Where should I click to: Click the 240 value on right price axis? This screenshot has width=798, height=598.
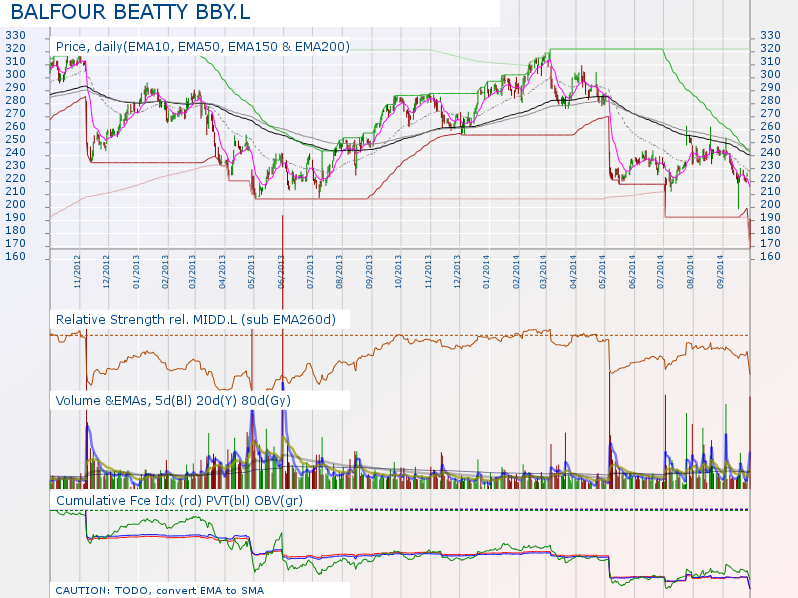pos(771,152)
